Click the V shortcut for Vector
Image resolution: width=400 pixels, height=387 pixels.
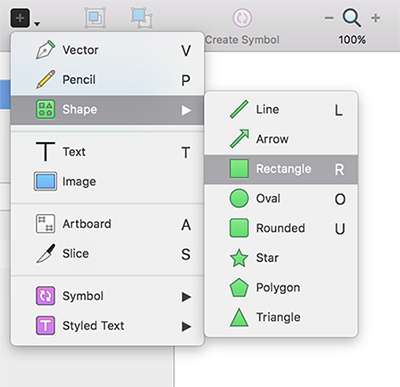pyautogui.click(x=186, y=51)
